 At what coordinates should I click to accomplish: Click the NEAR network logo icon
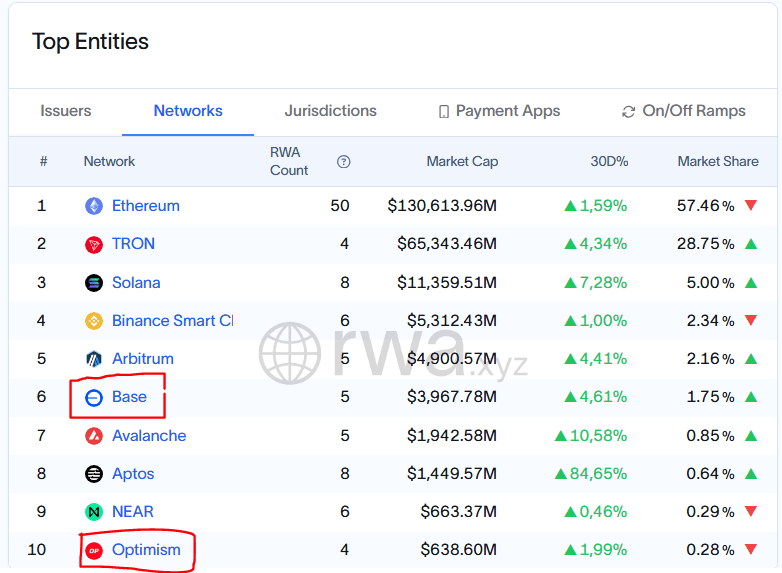tap(94, 512)
